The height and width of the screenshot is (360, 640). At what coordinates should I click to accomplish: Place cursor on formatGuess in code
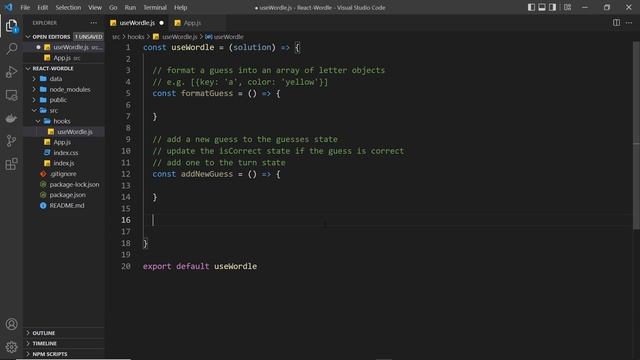tap(207, 93)
